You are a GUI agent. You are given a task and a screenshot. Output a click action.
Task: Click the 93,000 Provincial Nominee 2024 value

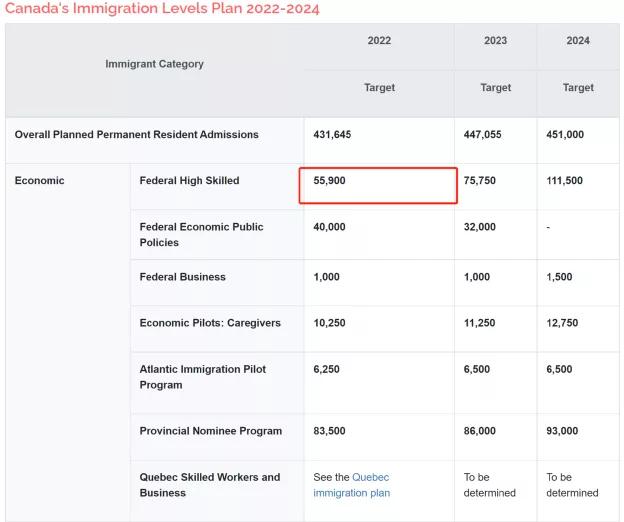[x=562, y=431]
